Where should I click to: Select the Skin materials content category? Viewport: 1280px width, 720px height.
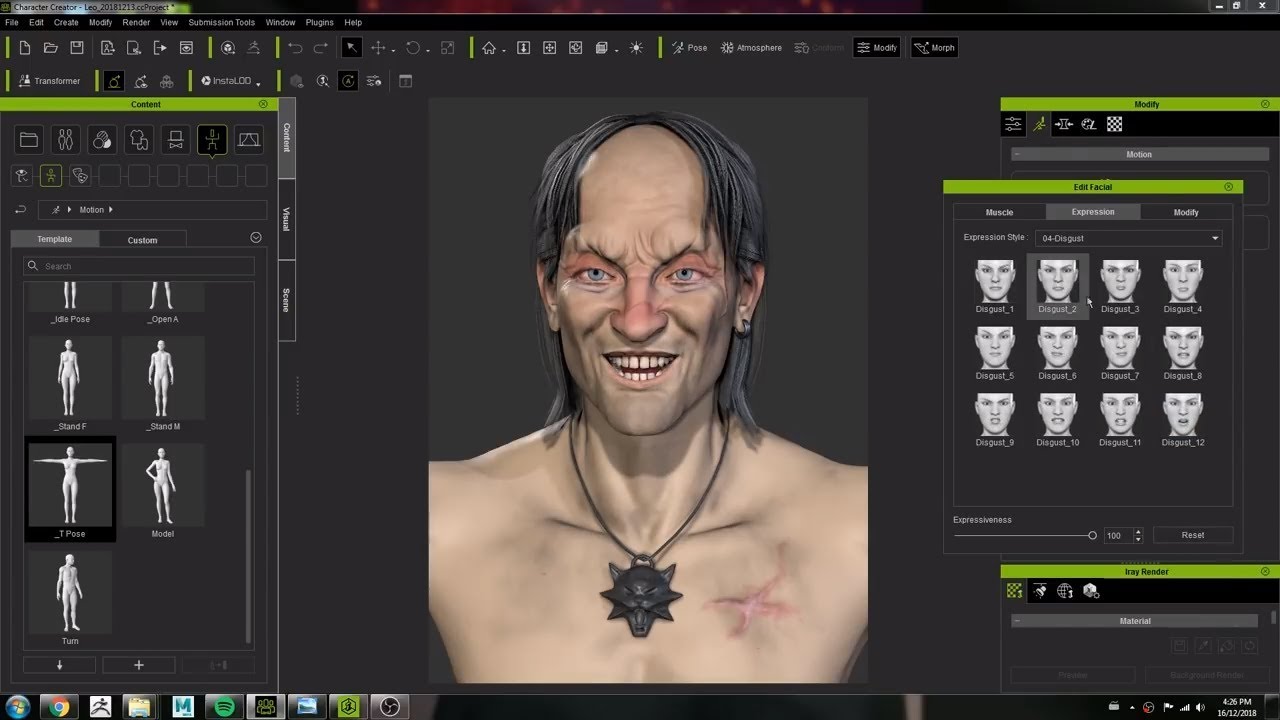[x=102, y=140]
